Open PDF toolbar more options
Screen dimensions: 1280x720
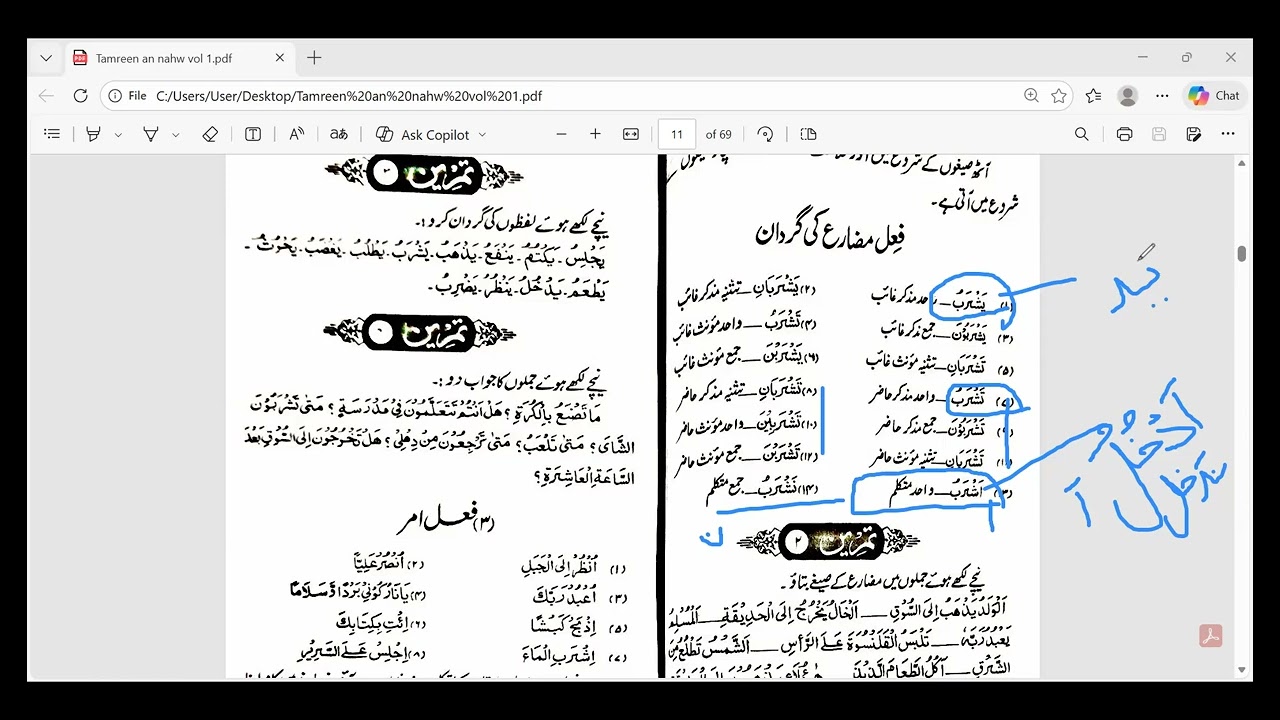click(1228, 134)
